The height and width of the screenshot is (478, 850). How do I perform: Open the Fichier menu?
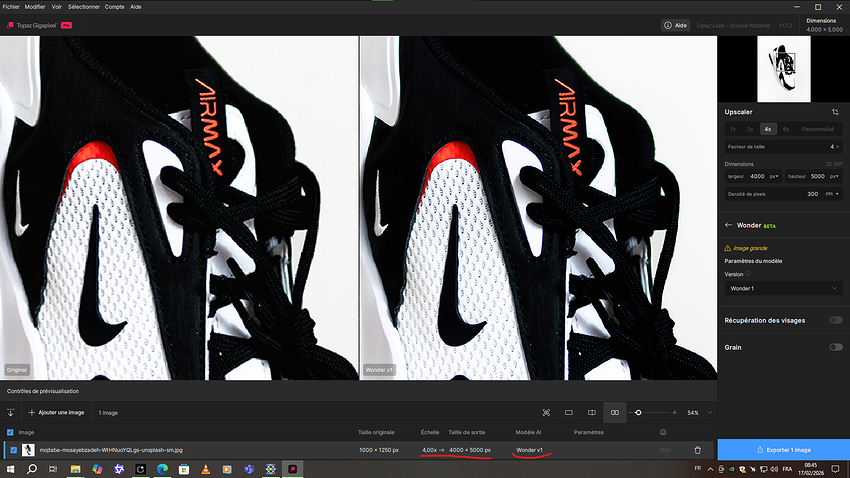[11, 7]
